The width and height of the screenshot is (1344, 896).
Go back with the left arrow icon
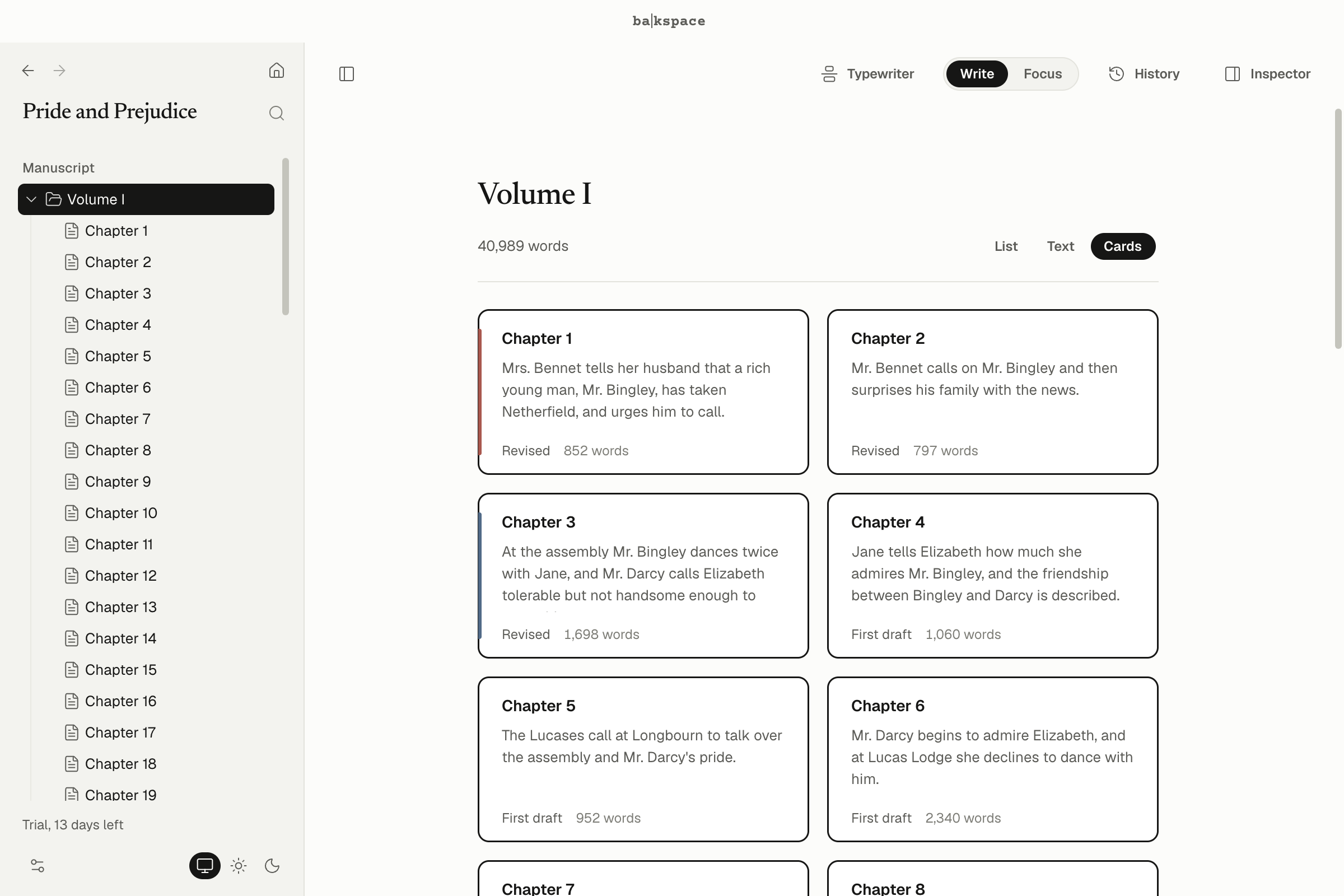pyautogui.click(x=28, y=71)
